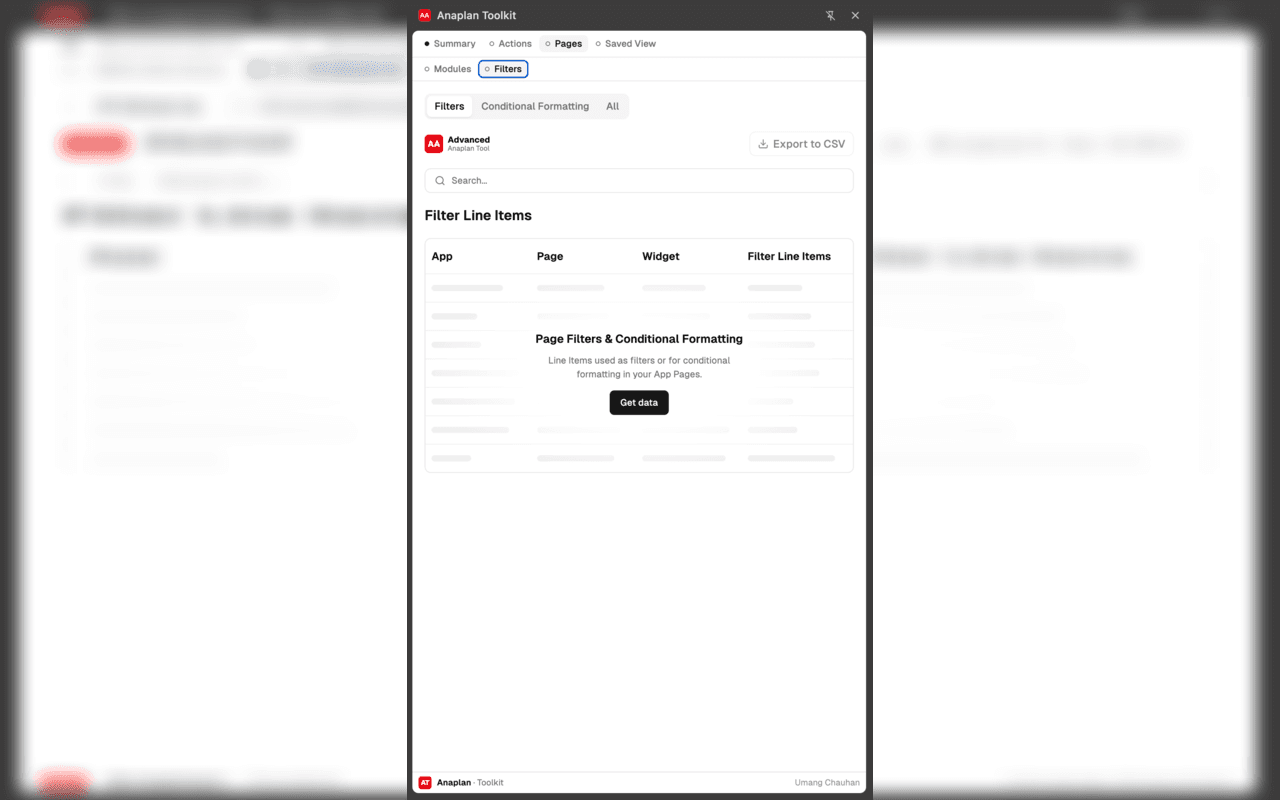Click the Filter Line Items column header
The image size is (1280, 800).
(x=789, y=257)
